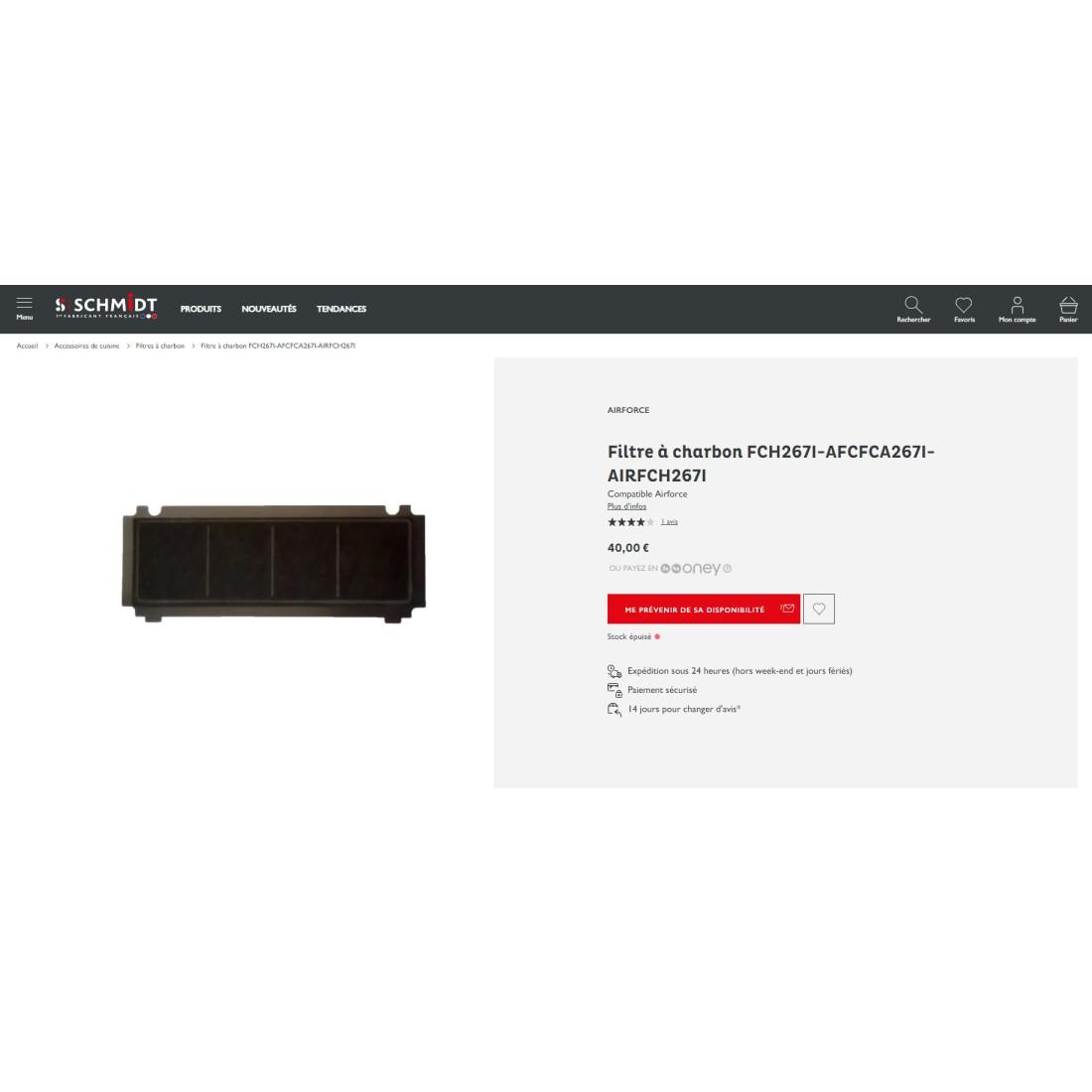Open the Favoris heart in the header
The width and height of the screenshot is (1092, 1092).
(964, 309)
